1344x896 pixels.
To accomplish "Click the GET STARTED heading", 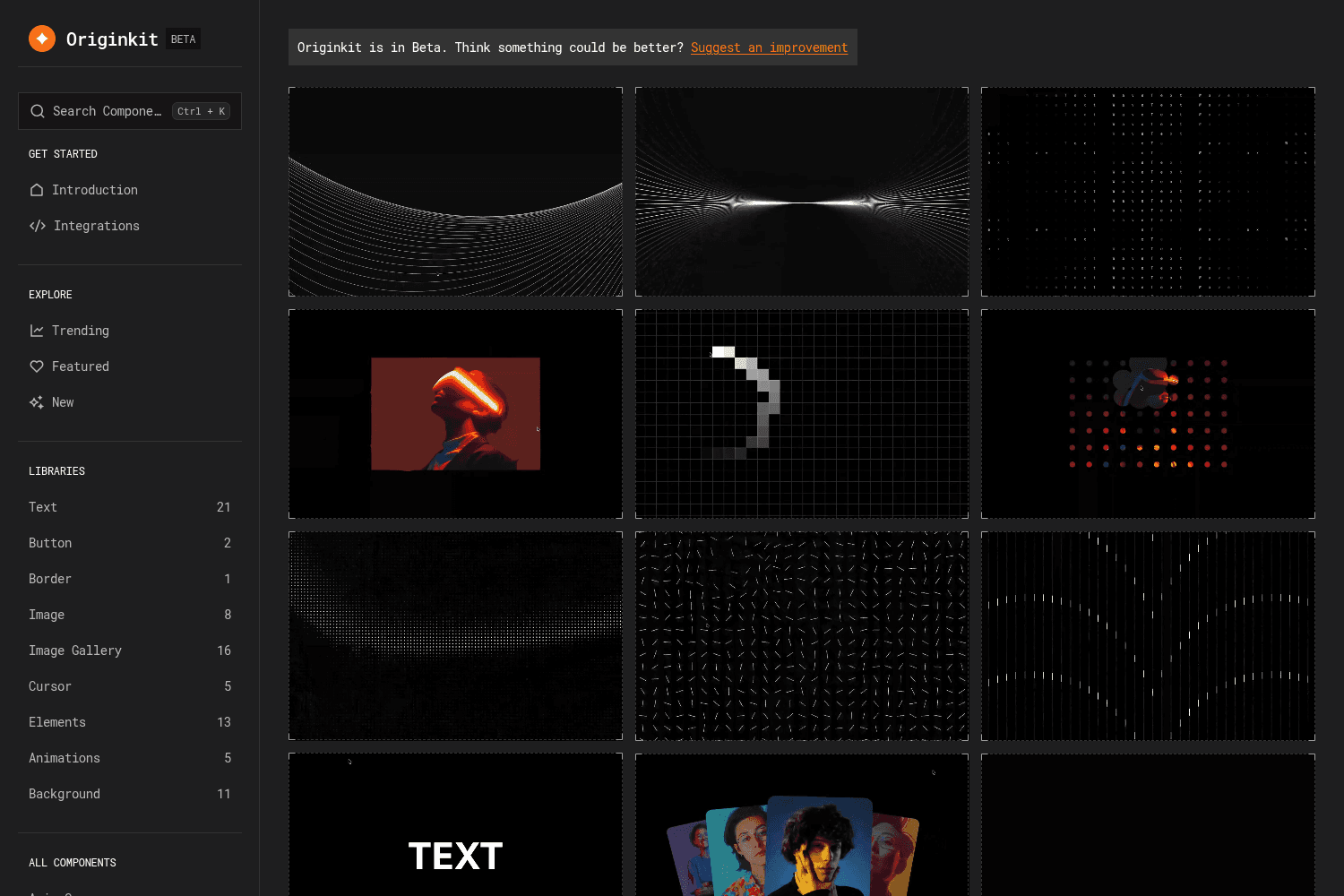I will (63, 154).
